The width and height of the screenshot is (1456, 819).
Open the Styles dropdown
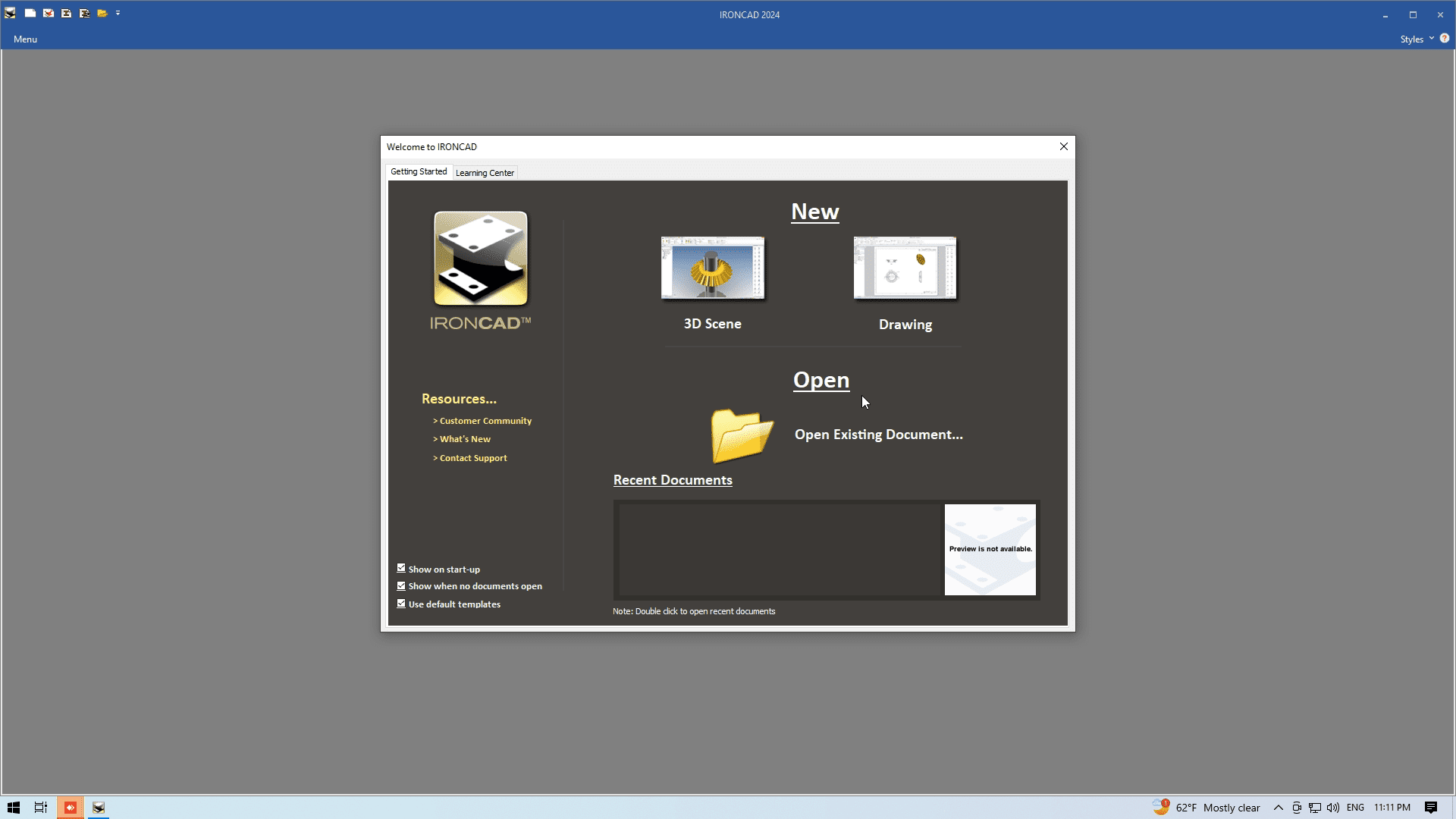1417,39
